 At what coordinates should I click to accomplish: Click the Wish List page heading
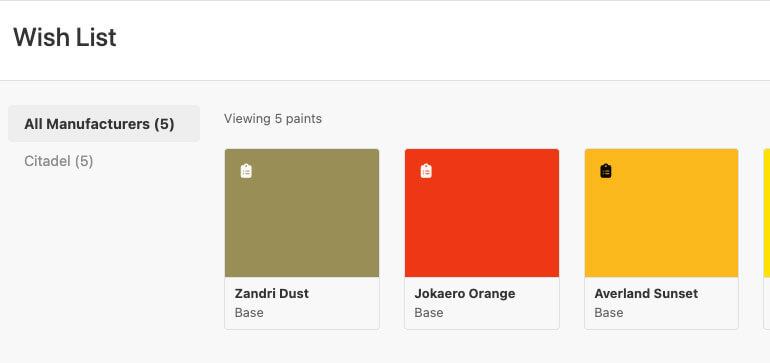coord(65,37)
